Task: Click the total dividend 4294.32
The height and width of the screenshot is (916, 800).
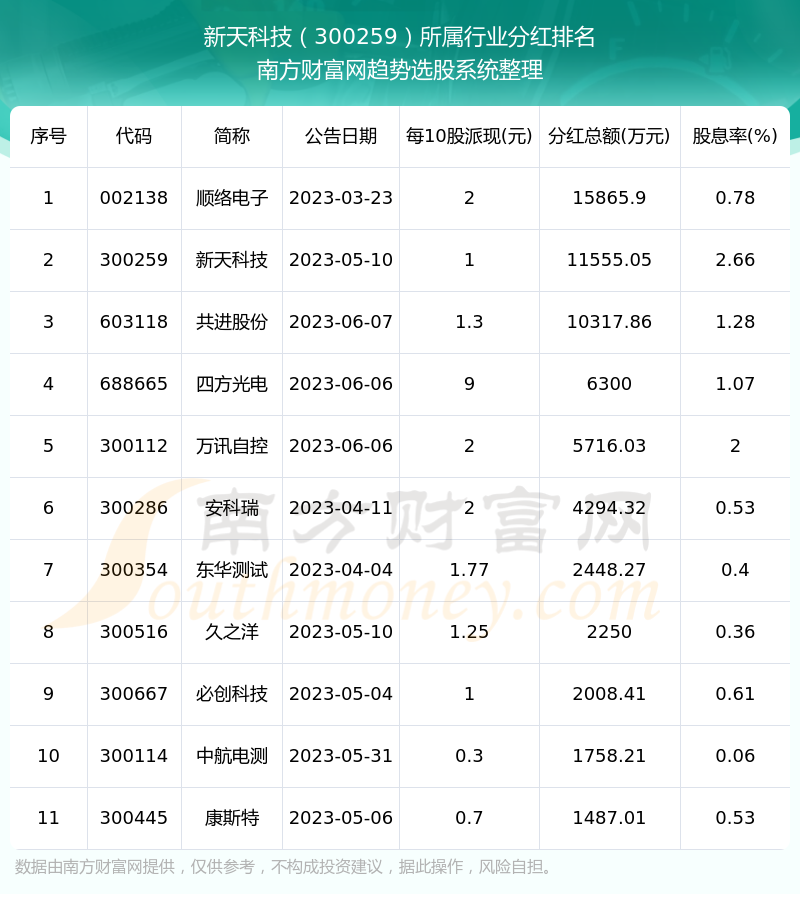Action: [609, 508]
